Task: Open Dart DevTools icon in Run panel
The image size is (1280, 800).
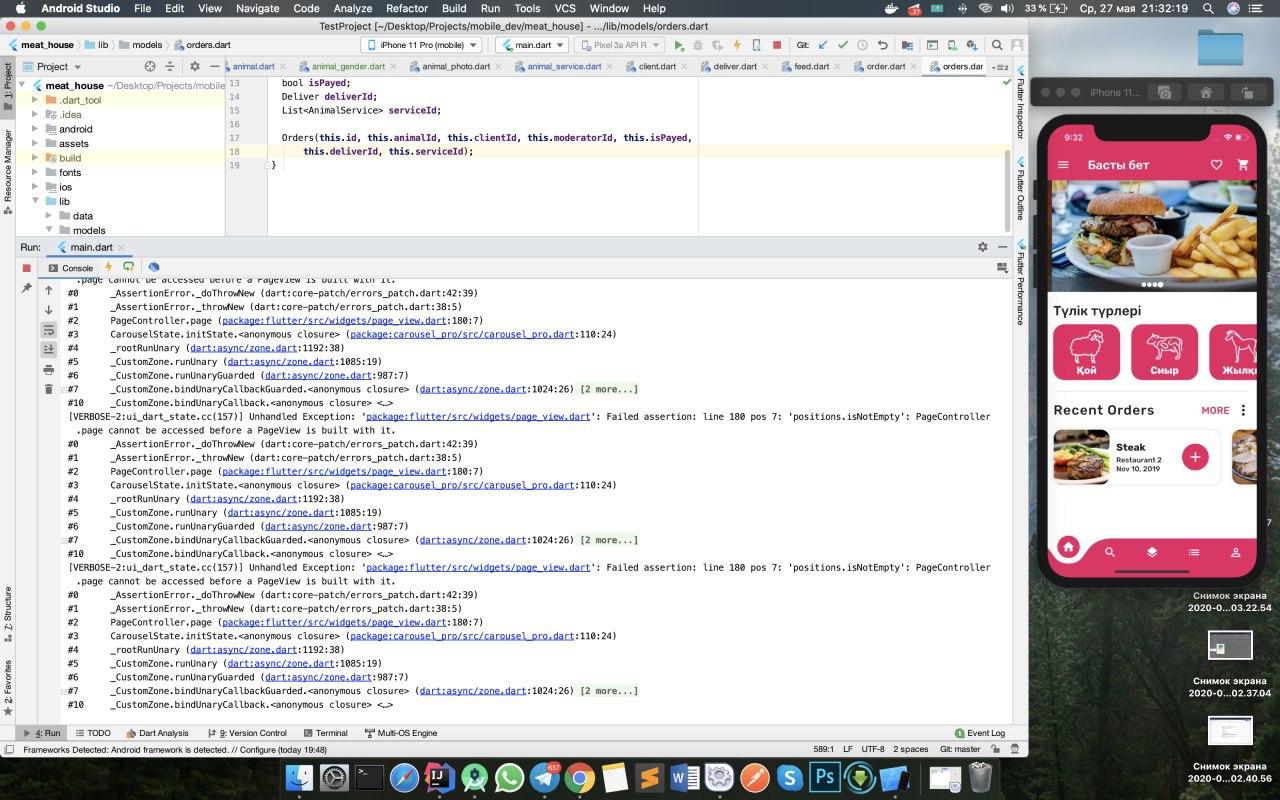Action: pos(154,267)
